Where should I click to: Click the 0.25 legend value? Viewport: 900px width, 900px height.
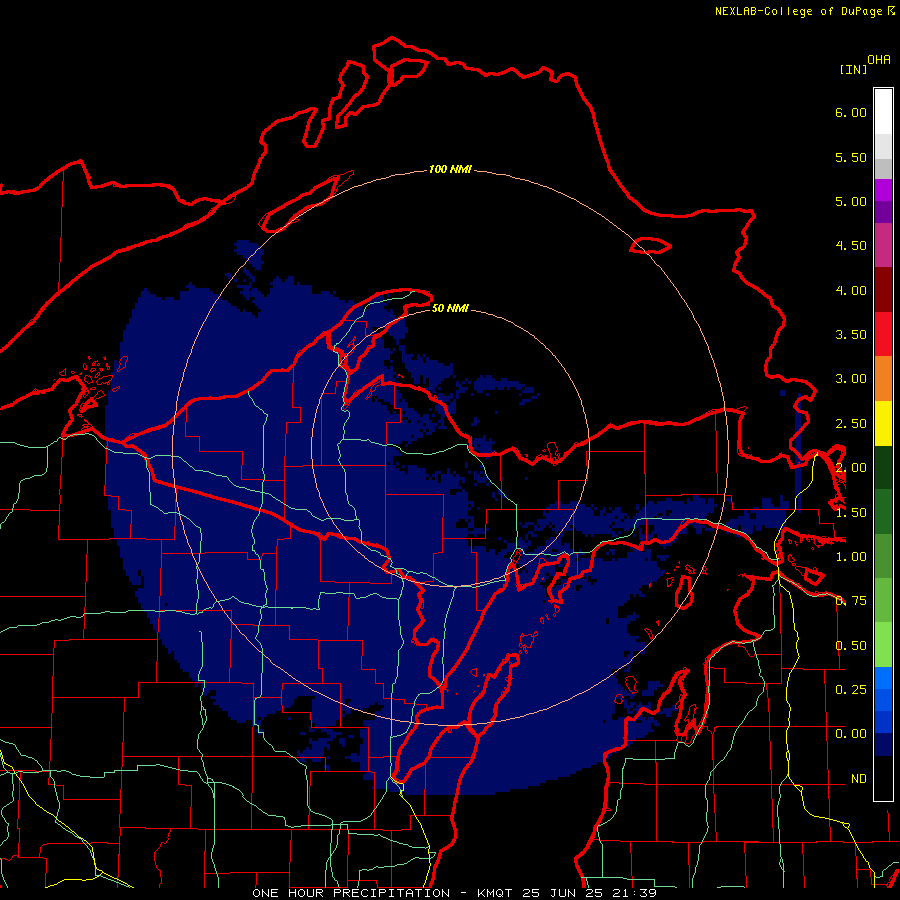(851, 689)
